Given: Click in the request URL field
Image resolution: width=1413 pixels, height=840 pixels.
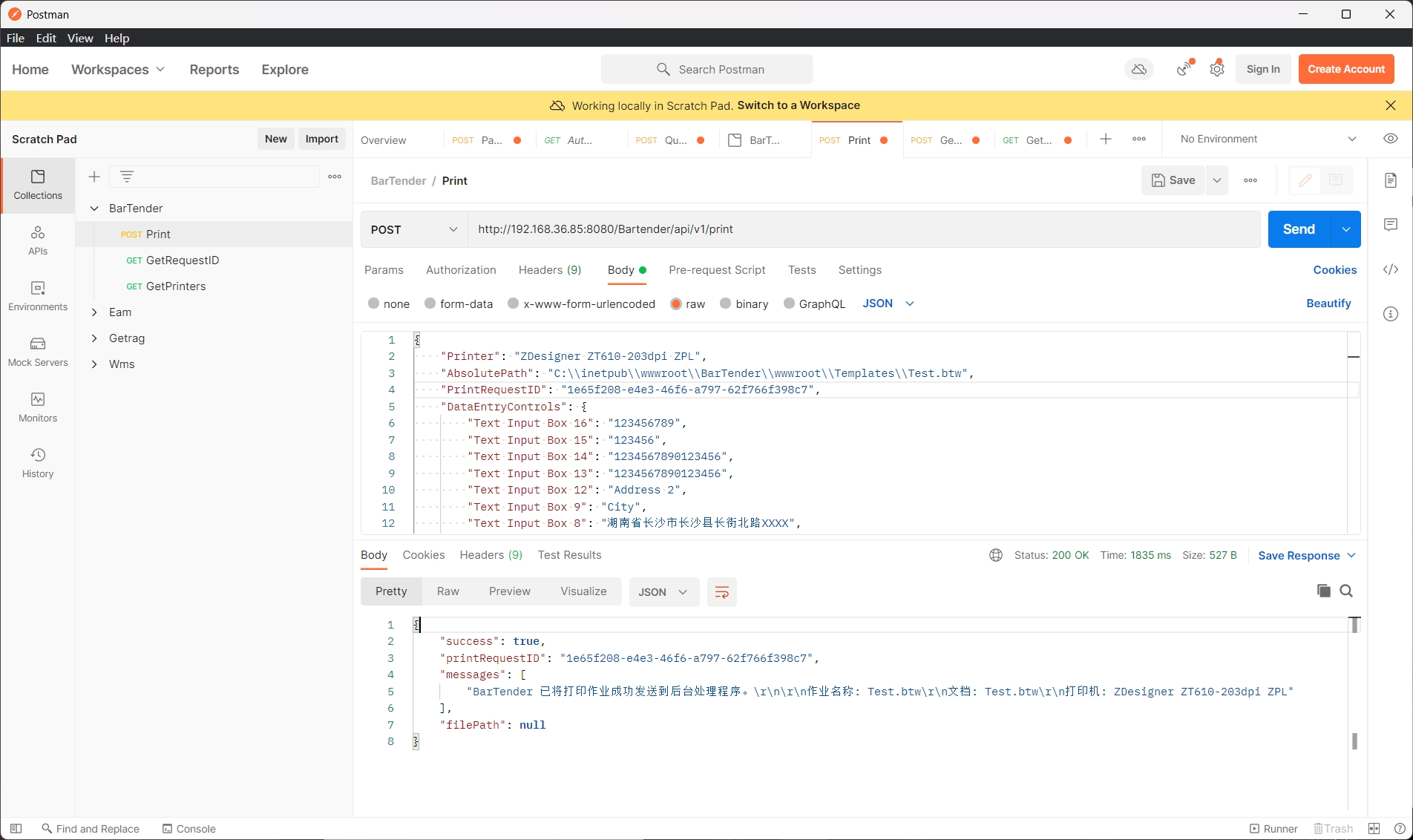Looking at the screenshot, I should pos(864,229).
